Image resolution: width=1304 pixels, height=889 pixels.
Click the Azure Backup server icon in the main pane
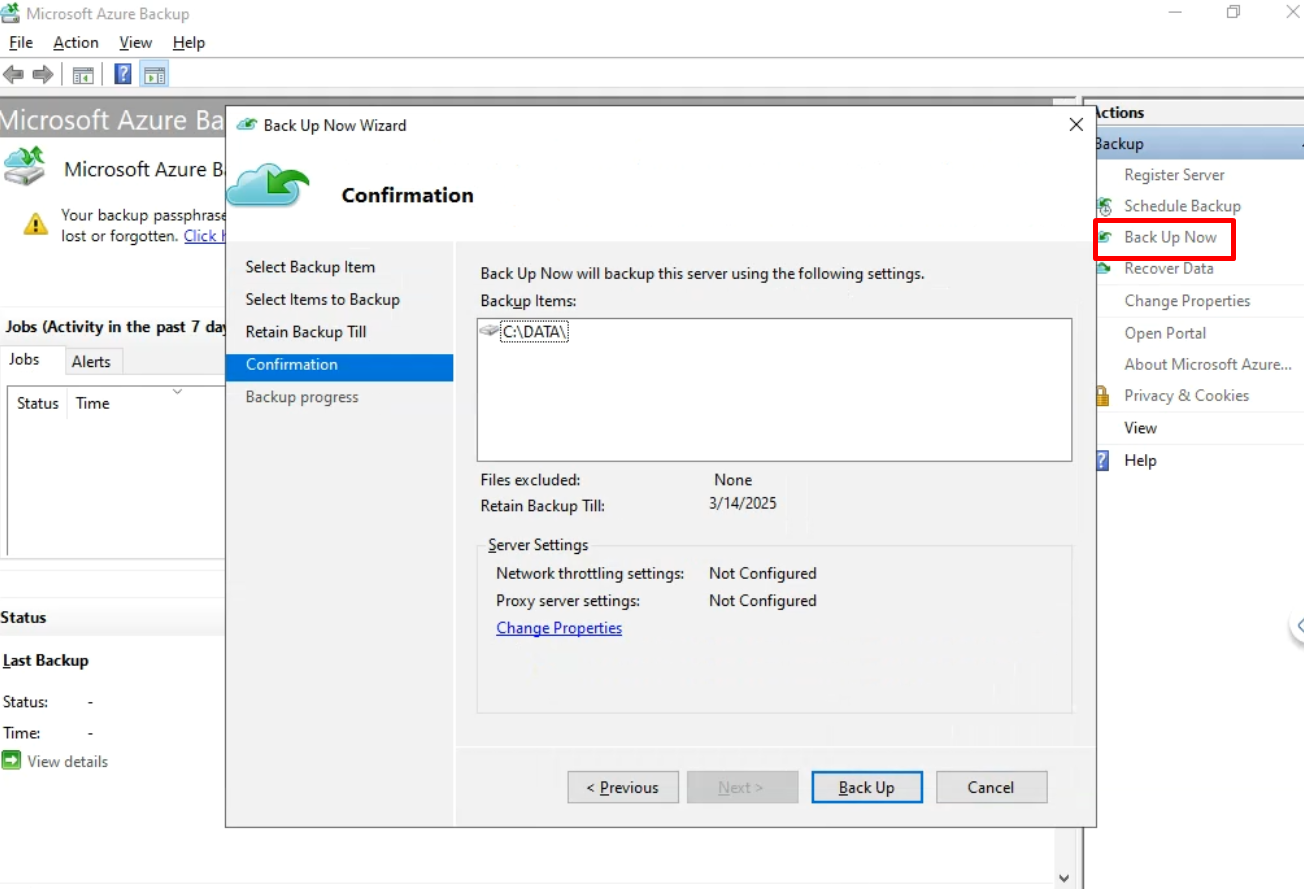pos(25,166)
